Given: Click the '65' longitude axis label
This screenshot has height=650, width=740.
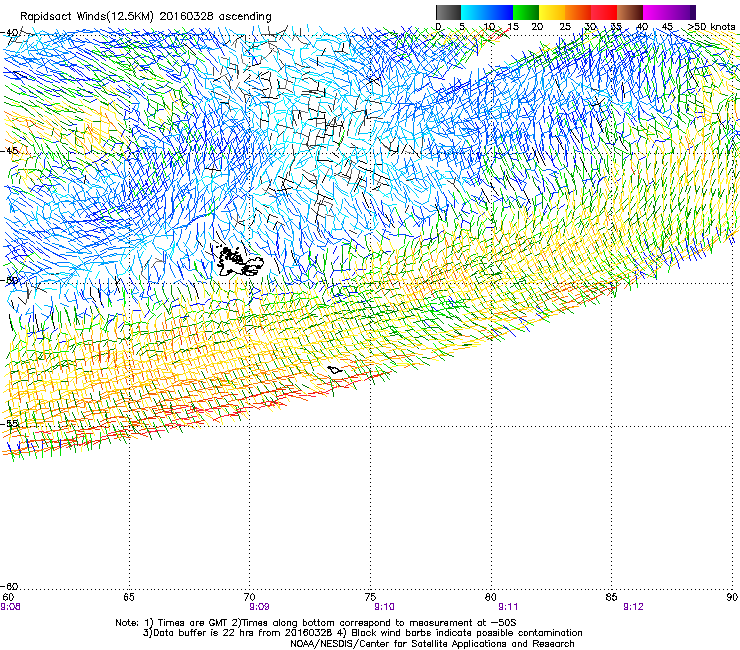Looking at the screenshot, I should coord(129,598).
